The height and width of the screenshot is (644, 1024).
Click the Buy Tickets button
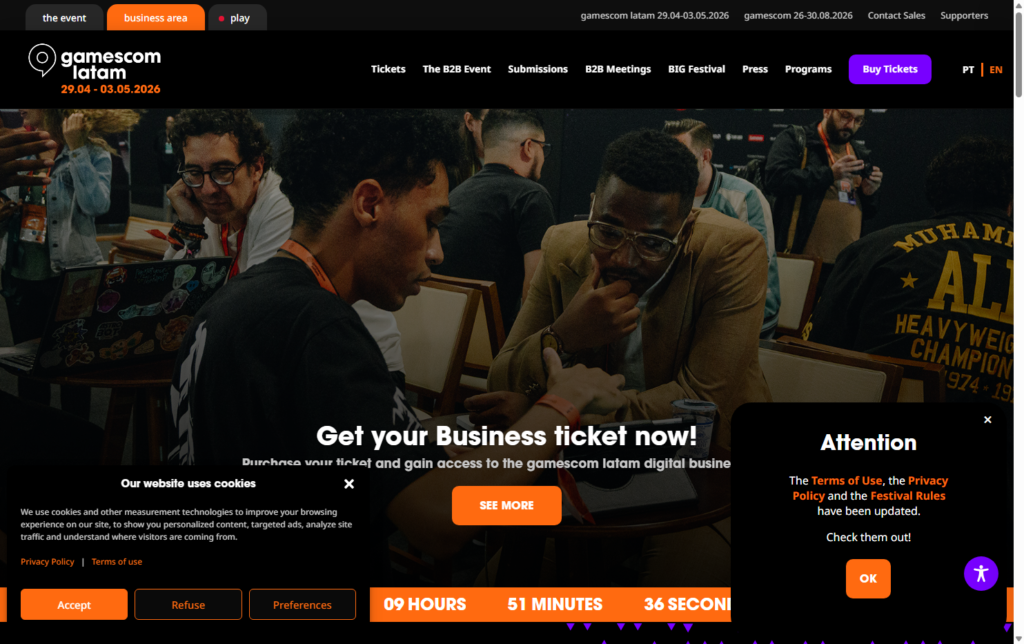pos(889,69)
